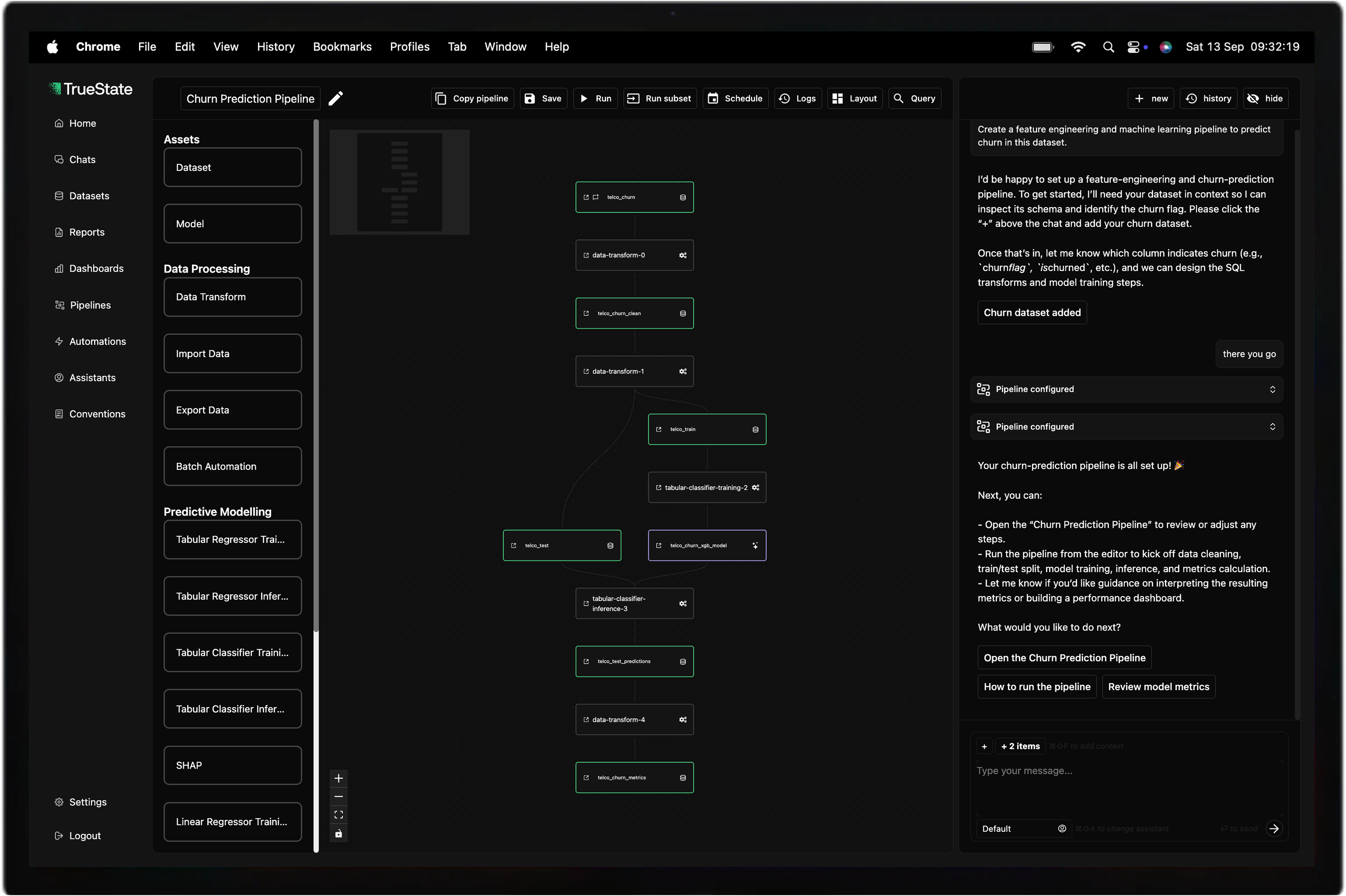1346x896 pixels.
Task: Open the macOS Control Center icon
Action: (x=1133, y=47)
